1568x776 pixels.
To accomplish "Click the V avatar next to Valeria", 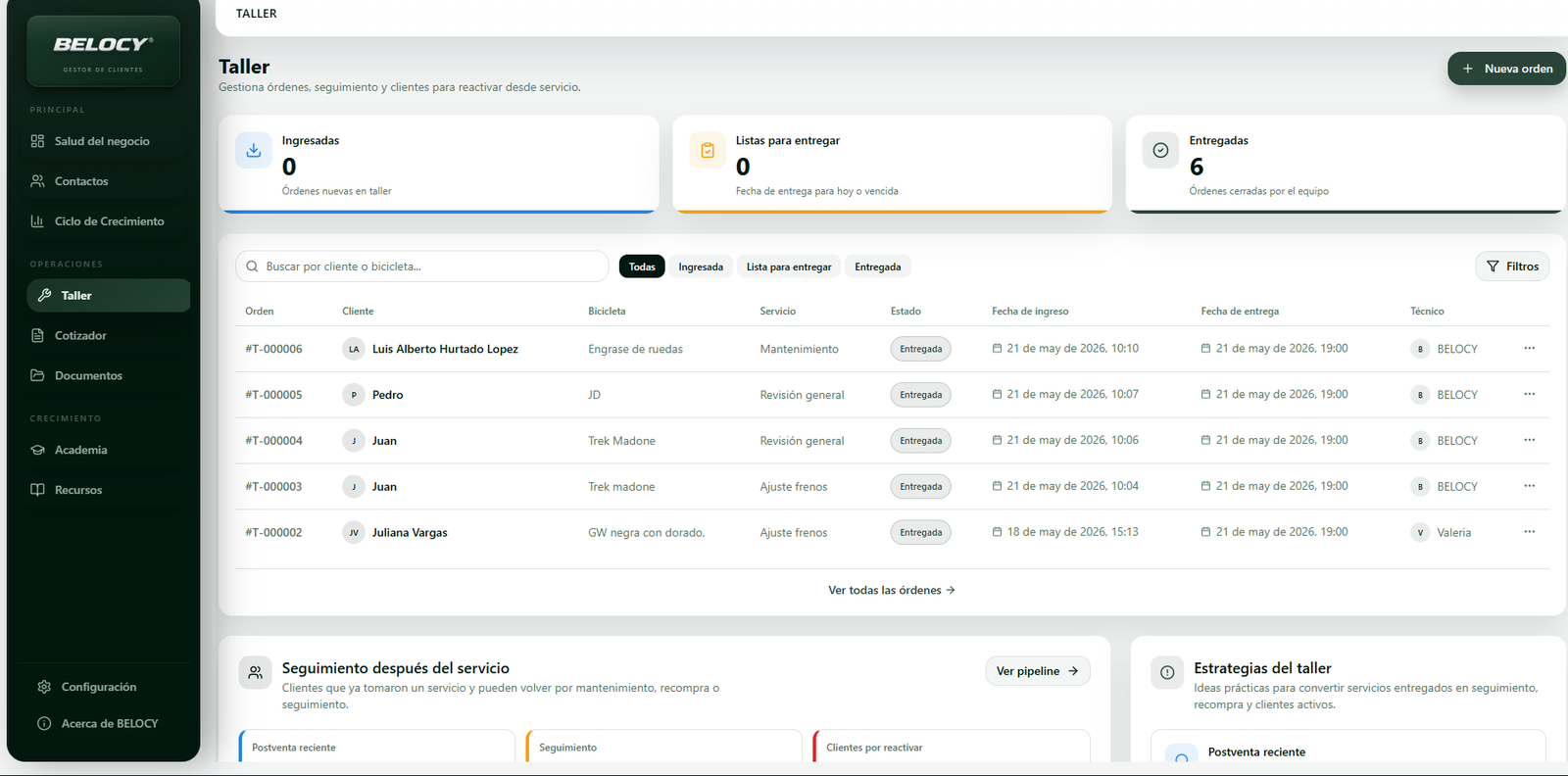I will tap(1420, 533).
